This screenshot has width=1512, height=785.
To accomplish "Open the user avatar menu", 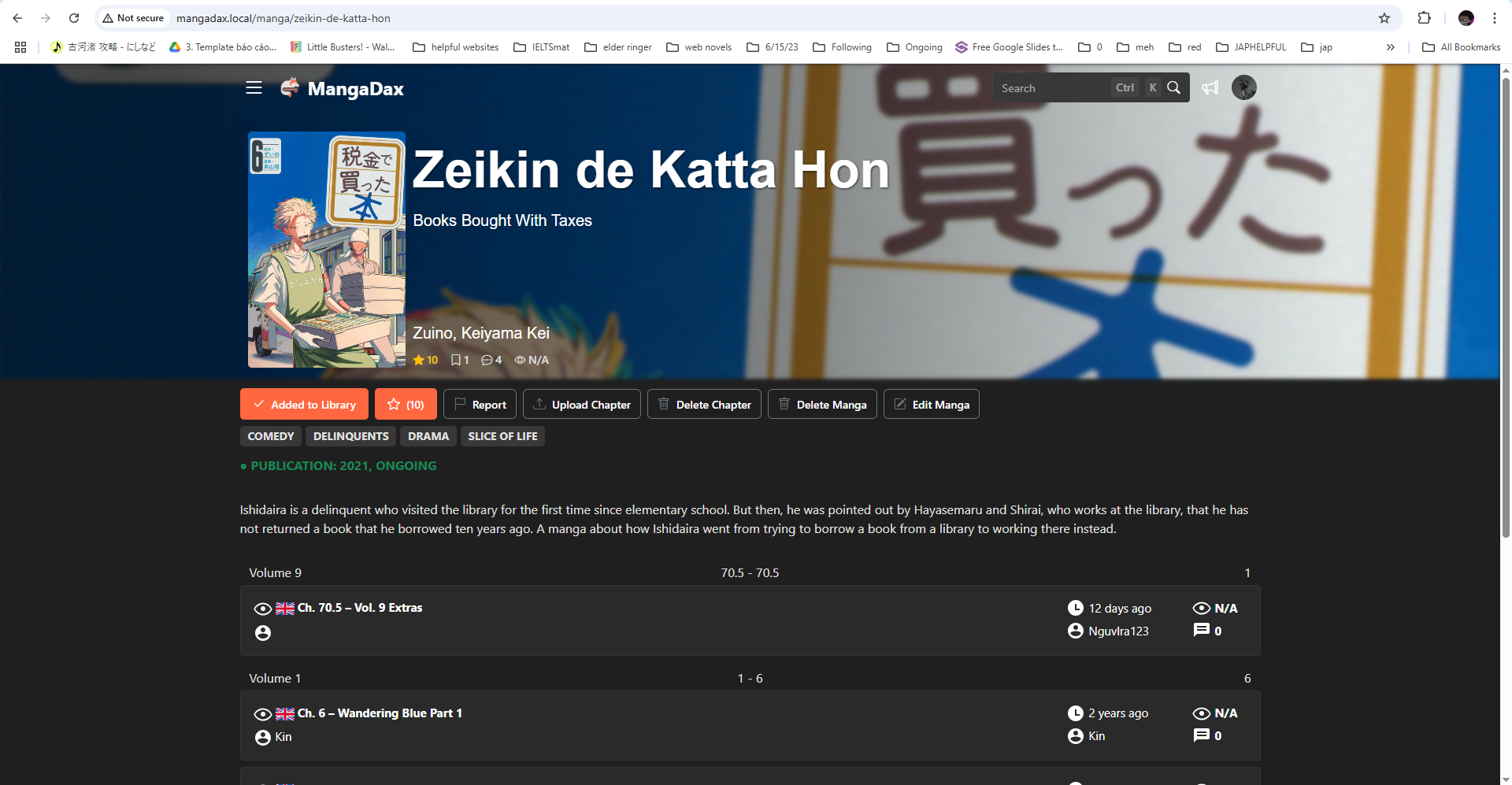I will (1244, 87).
